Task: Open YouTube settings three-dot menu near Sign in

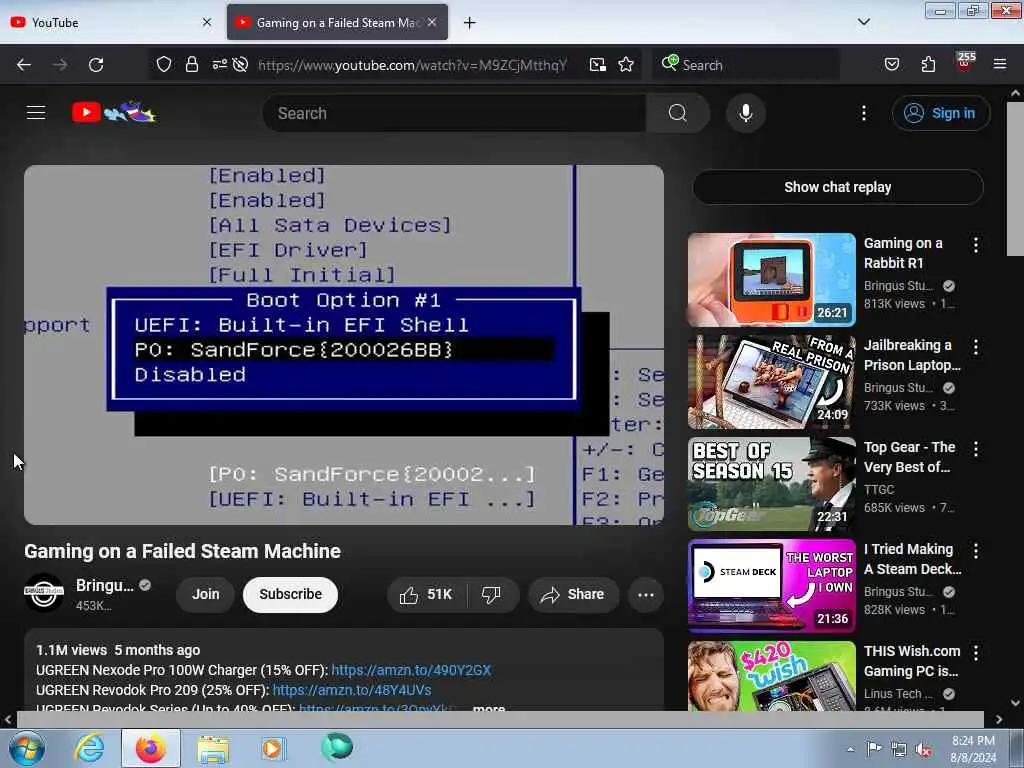Action: click(863, 113)
